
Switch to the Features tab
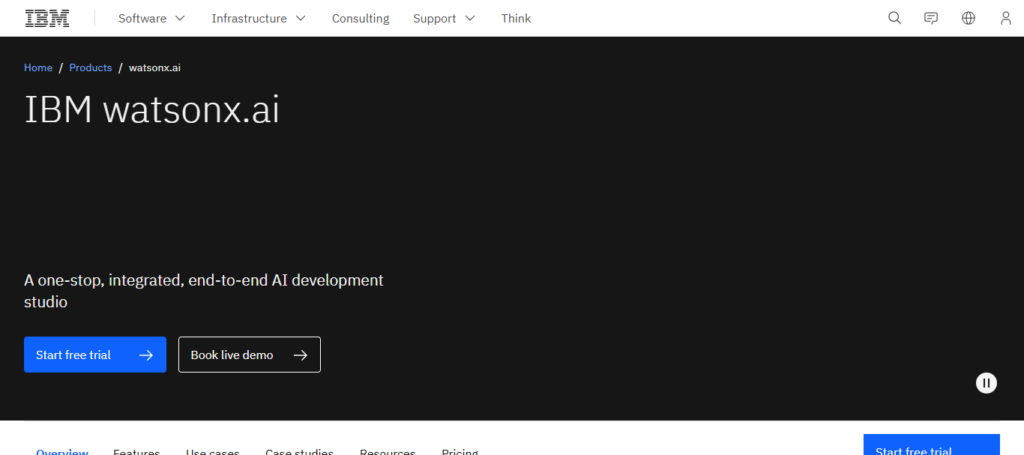click(x=136, y=450)
